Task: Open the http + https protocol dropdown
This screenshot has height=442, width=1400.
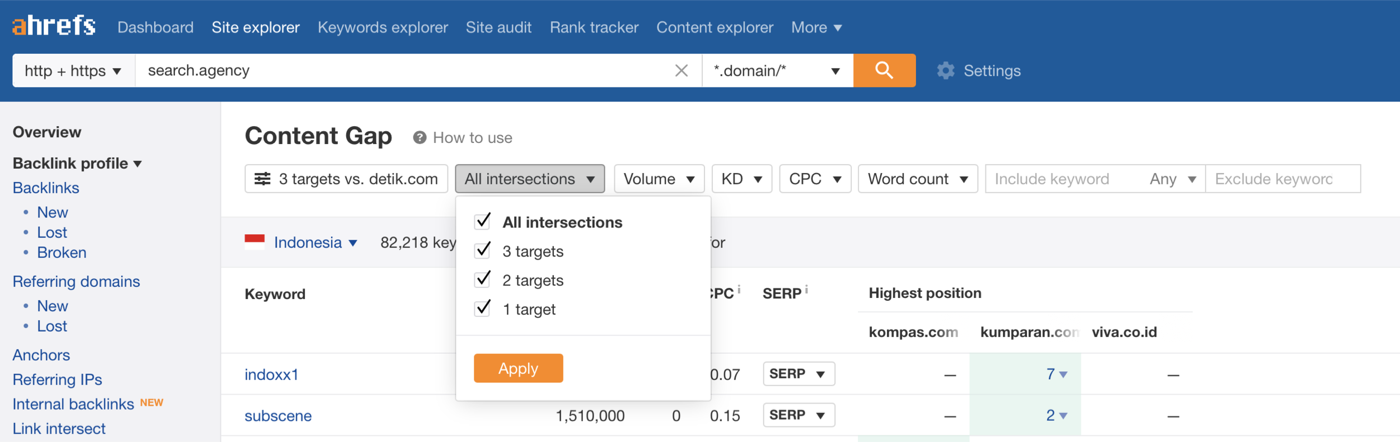Action: [73, 70]
